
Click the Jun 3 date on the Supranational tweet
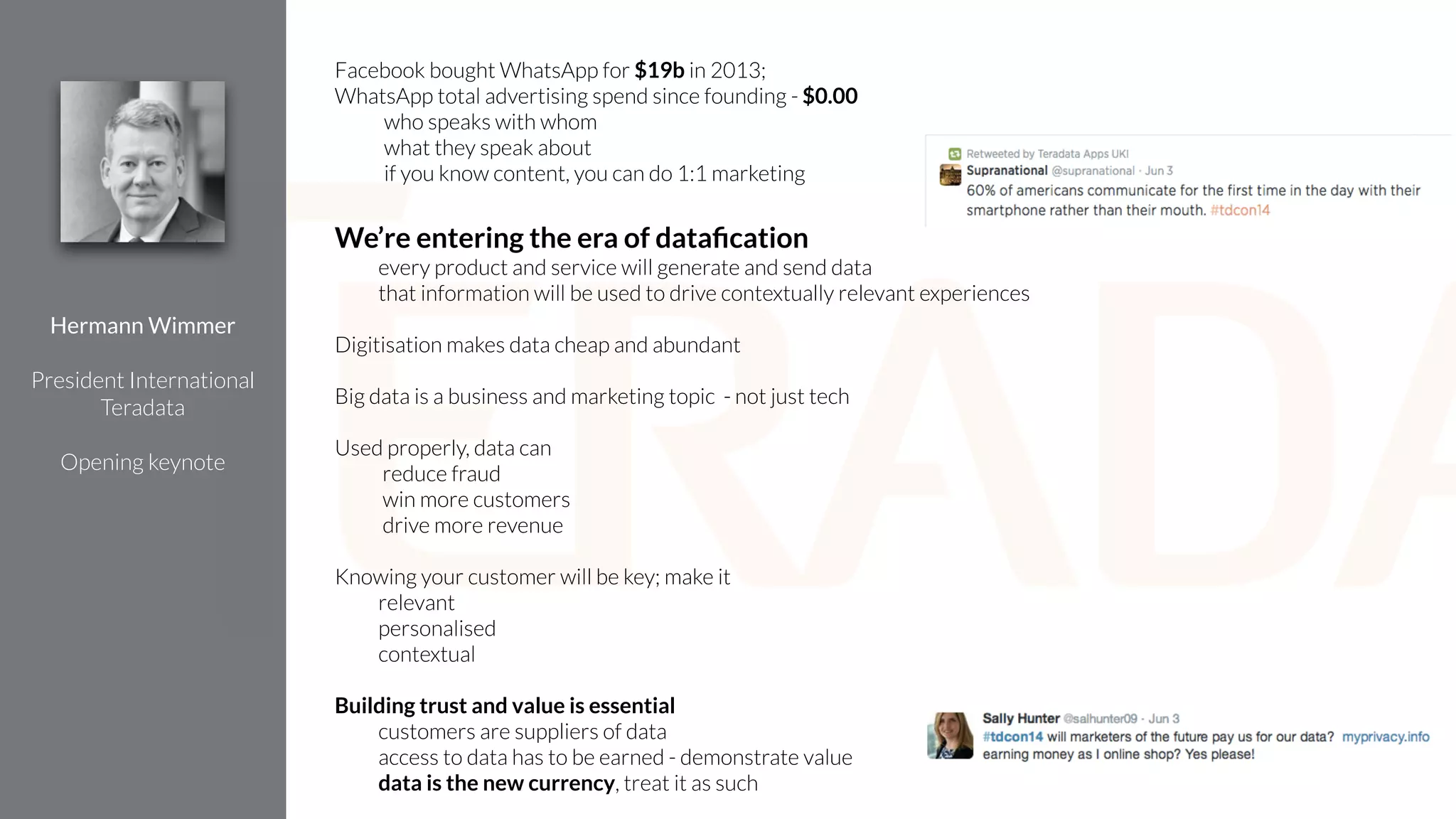pos(1159,171)
